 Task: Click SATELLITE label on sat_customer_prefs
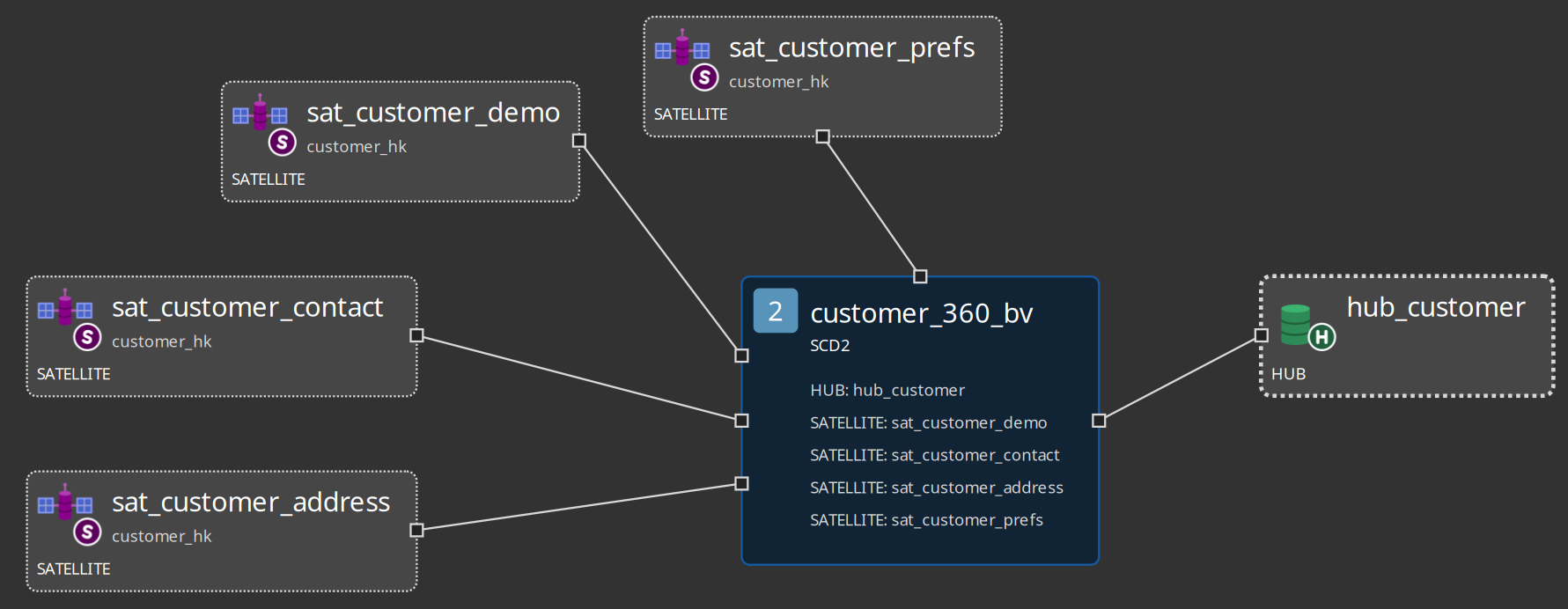click(691, 114)
